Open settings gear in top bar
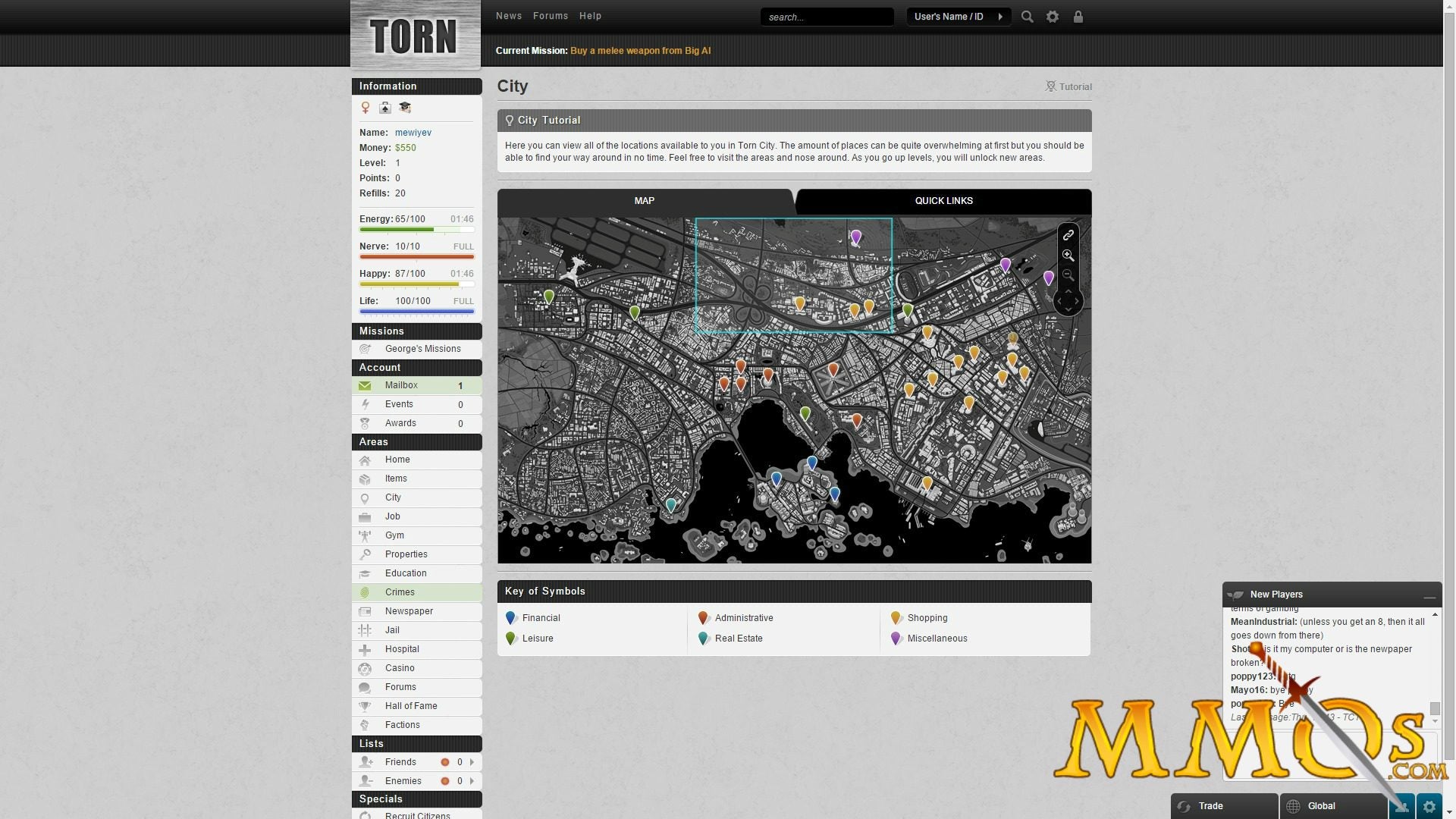This screenshot has height=819, width=1456. tap(1053, 17)
